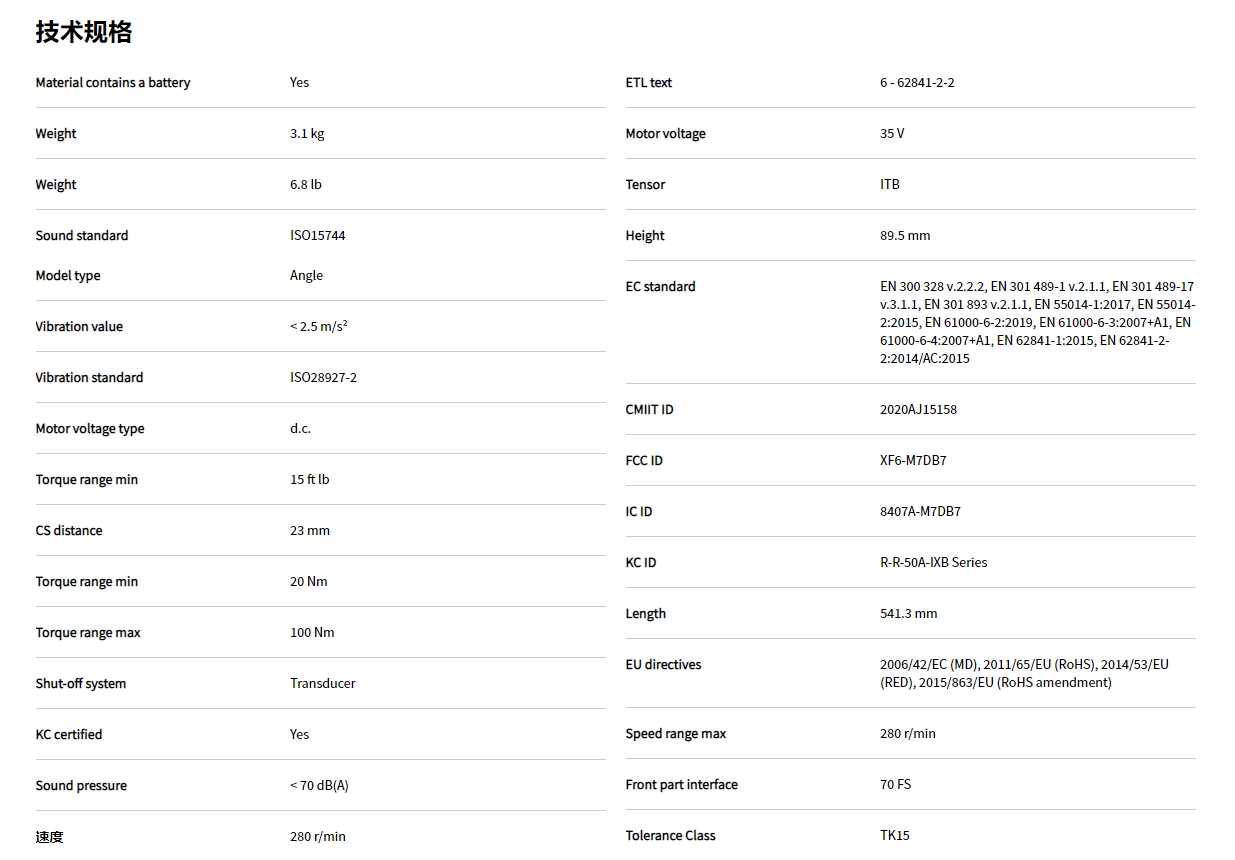Viewport: 1235px width, 860px height.
Task: Click the Front part interface value 70 FS
Action: [x=895, y=784]
